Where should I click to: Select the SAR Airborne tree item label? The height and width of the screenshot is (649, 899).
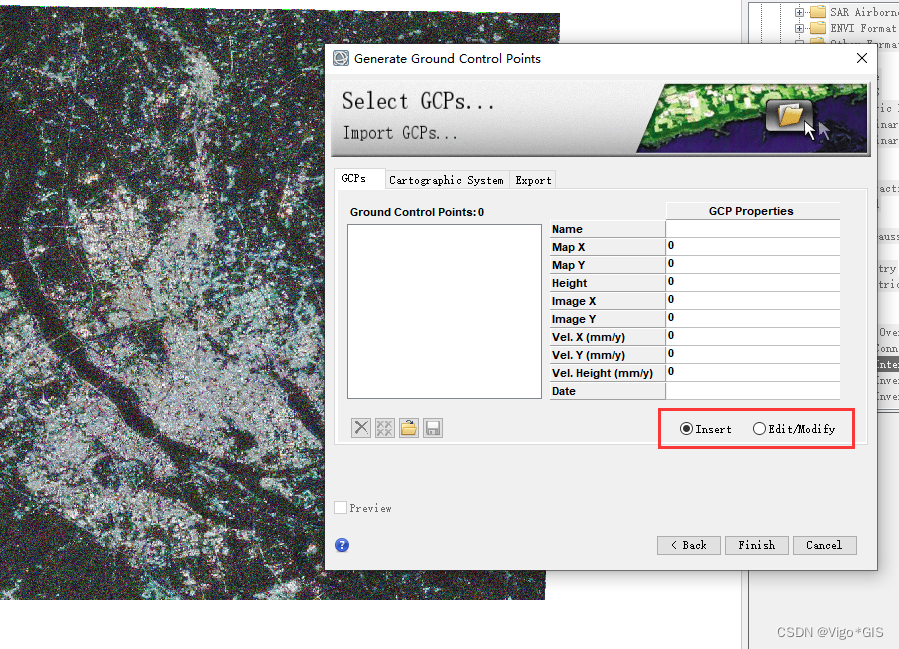click(x=864, y=12)
